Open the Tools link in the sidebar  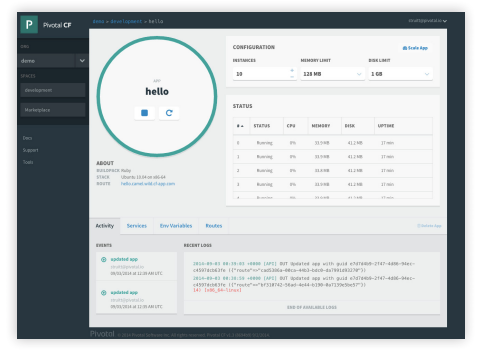[28, 162]
